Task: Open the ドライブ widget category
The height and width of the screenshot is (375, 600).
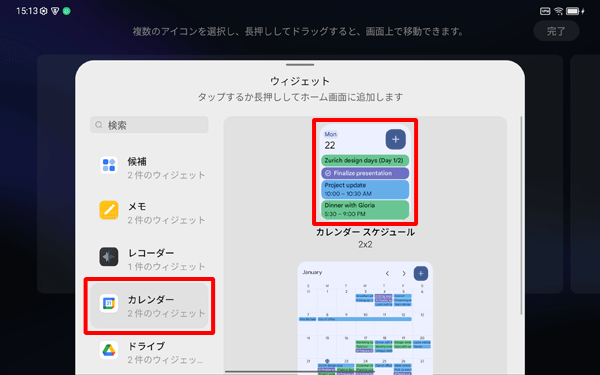Action: click(149, 352)
